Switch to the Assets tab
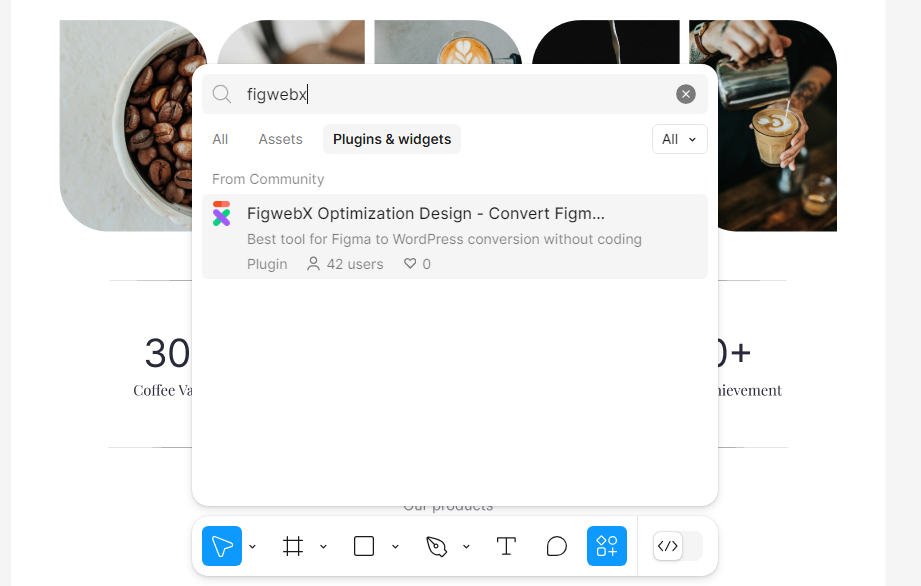Screen dimensions: 921x586 pos(280,139)
